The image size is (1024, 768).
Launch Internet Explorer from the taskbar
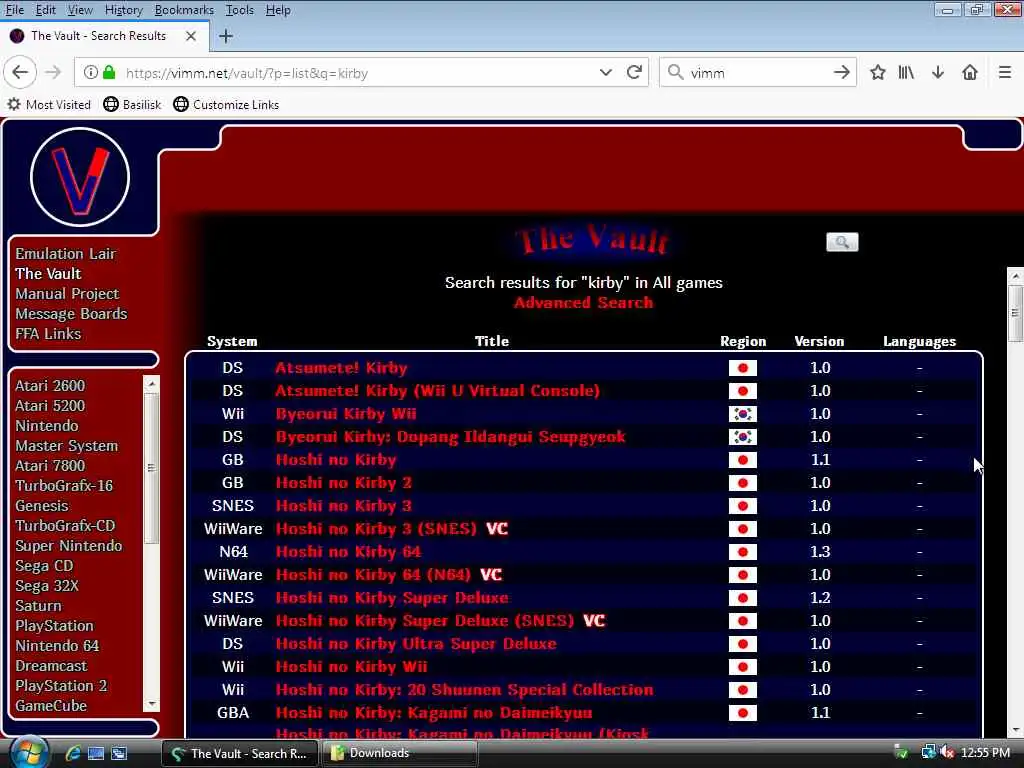(72, 753)
